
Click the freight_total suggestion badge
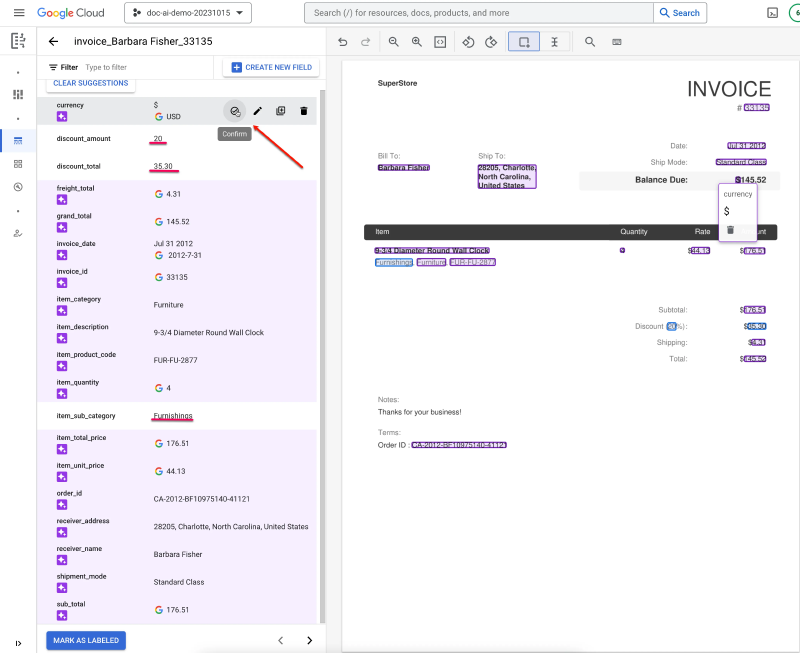click(x=62, y=200)
